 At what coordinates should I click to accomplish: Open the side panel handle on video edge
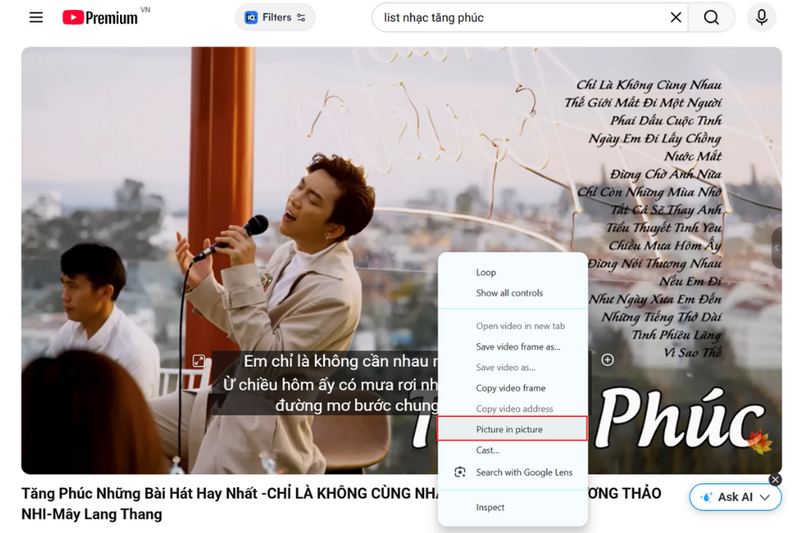pyautogui.click(x=777, y=248)
